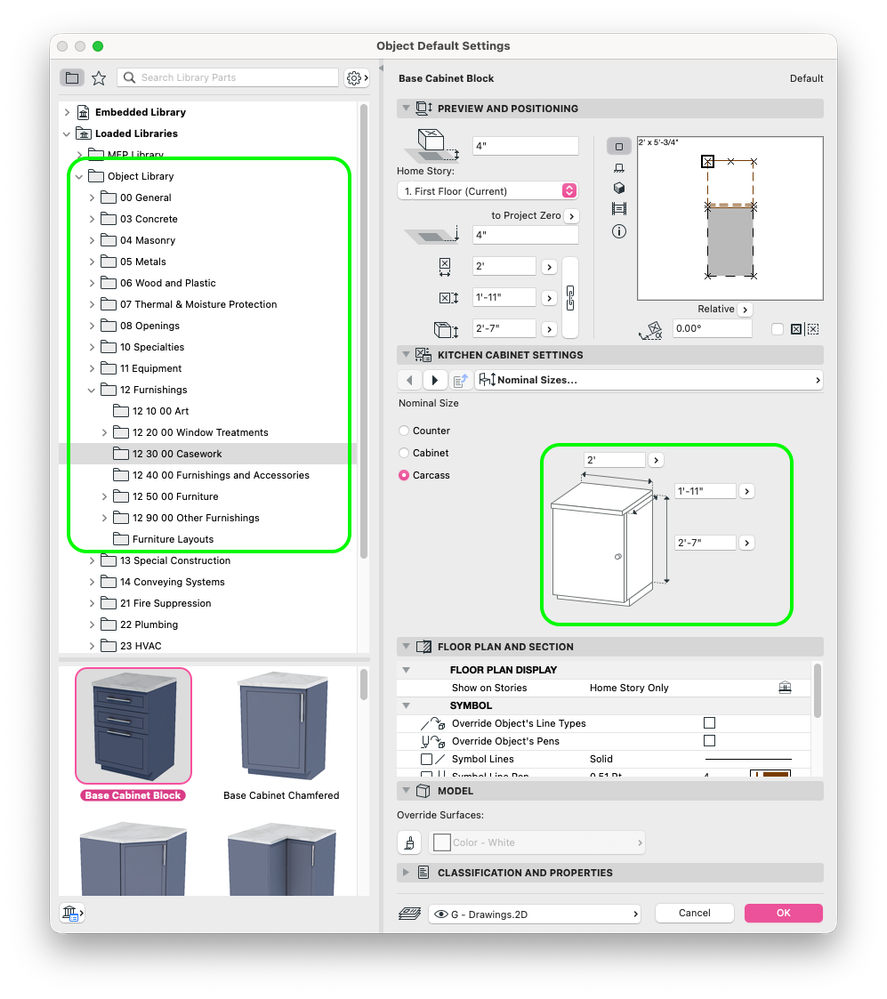Click the library tree scrollbar
The image size is (887, 999).
pyautogui.click(x=364, y=331)
